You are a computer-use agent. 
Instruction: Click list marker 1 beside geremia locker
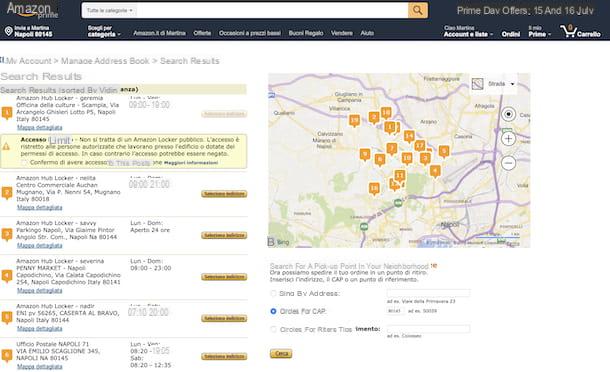click(7, 113)
